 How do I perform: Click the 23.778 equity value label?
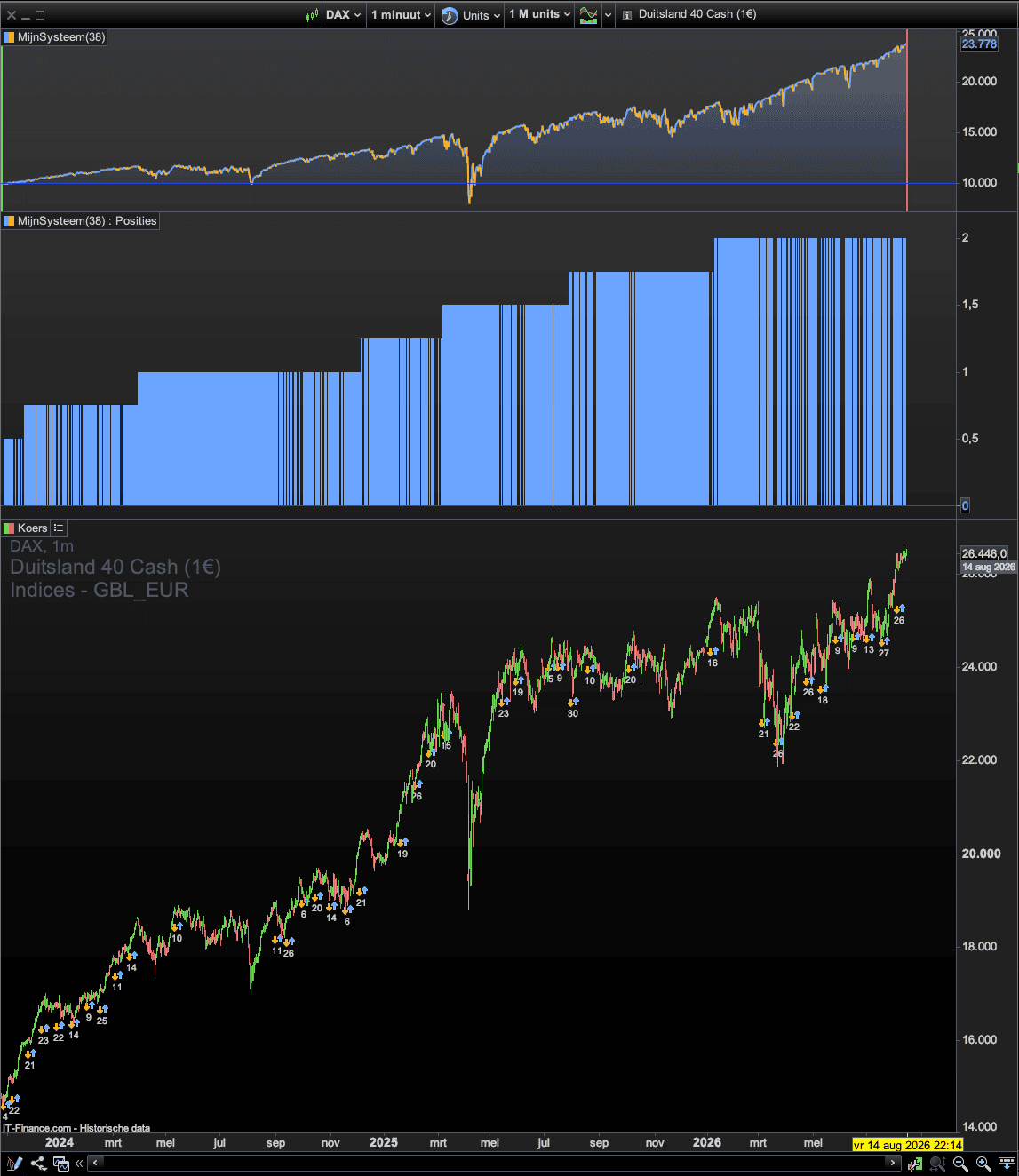tap(979, 44)
